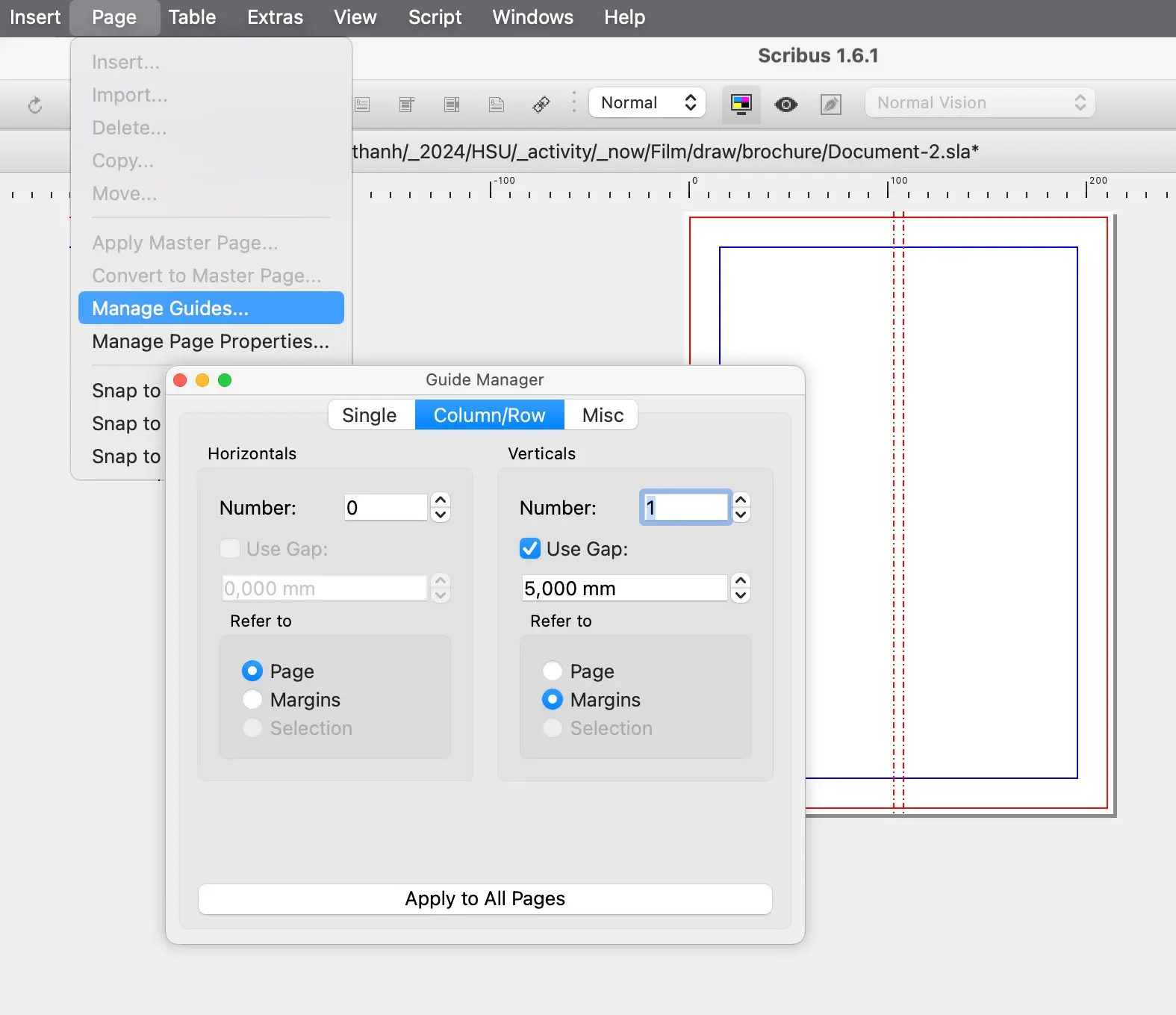Click the redo arrow icon in toolbar
The image size is (1176, 1015).
(35, 105)
